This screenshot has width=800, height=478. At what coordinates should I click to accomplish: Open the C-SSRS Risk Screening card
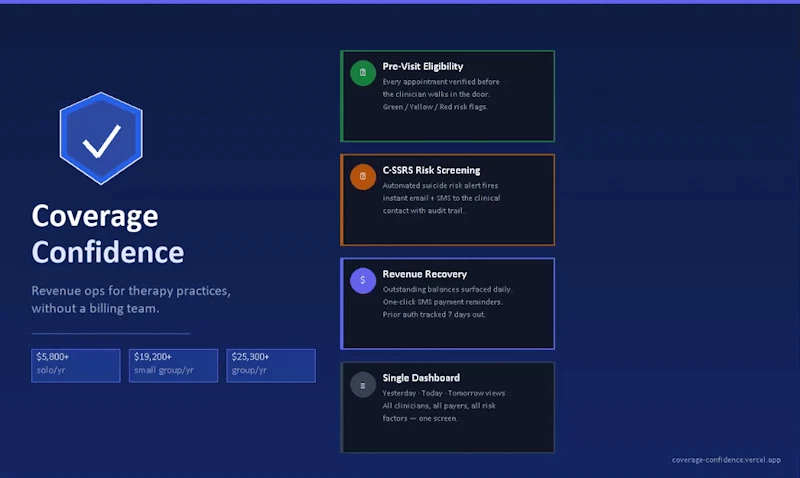447,200
